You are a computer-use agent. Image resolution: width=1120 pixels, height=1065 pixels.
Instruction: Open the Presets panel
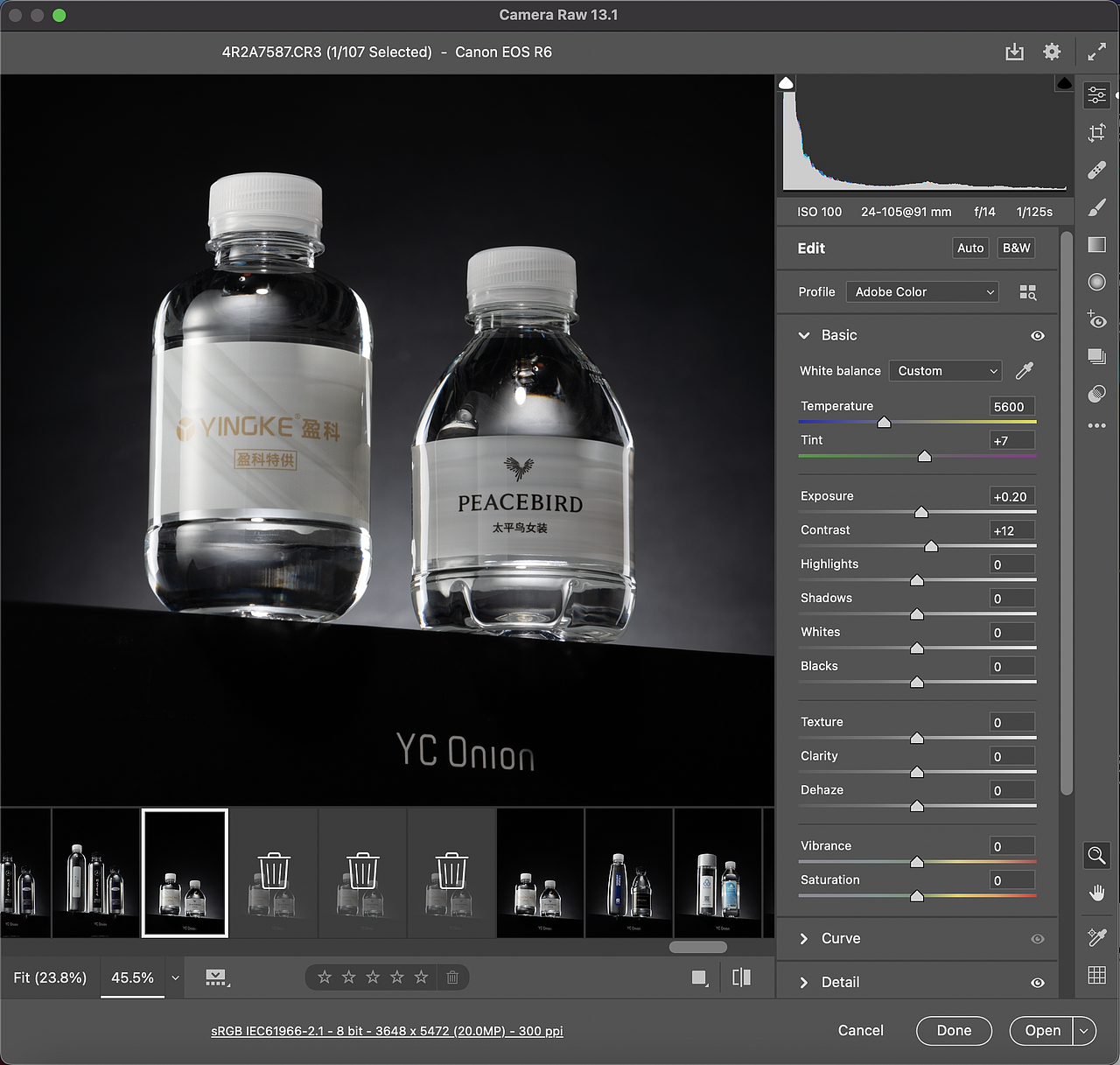click(x=1096, y=394)
